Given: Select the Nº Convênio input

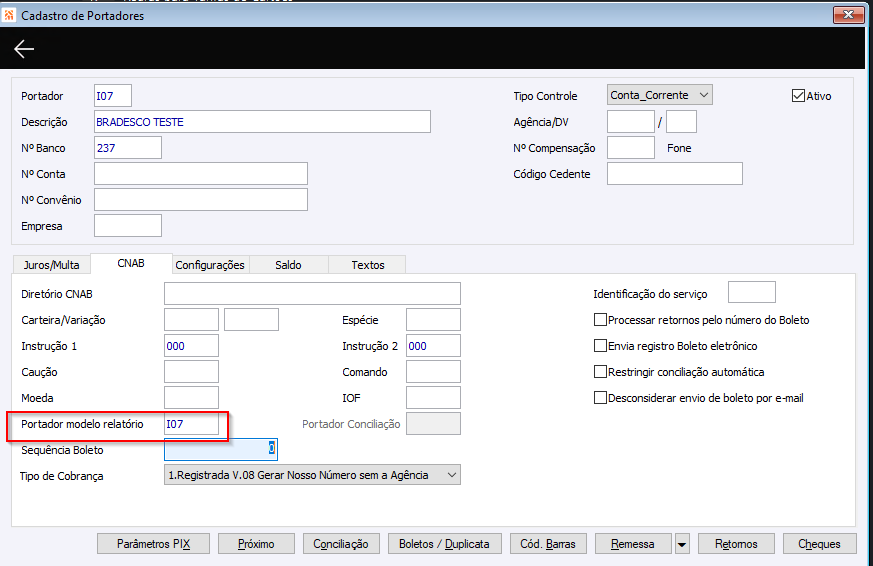Looking at the screenshot, I should pyautogui.click(x=201, y=200).
